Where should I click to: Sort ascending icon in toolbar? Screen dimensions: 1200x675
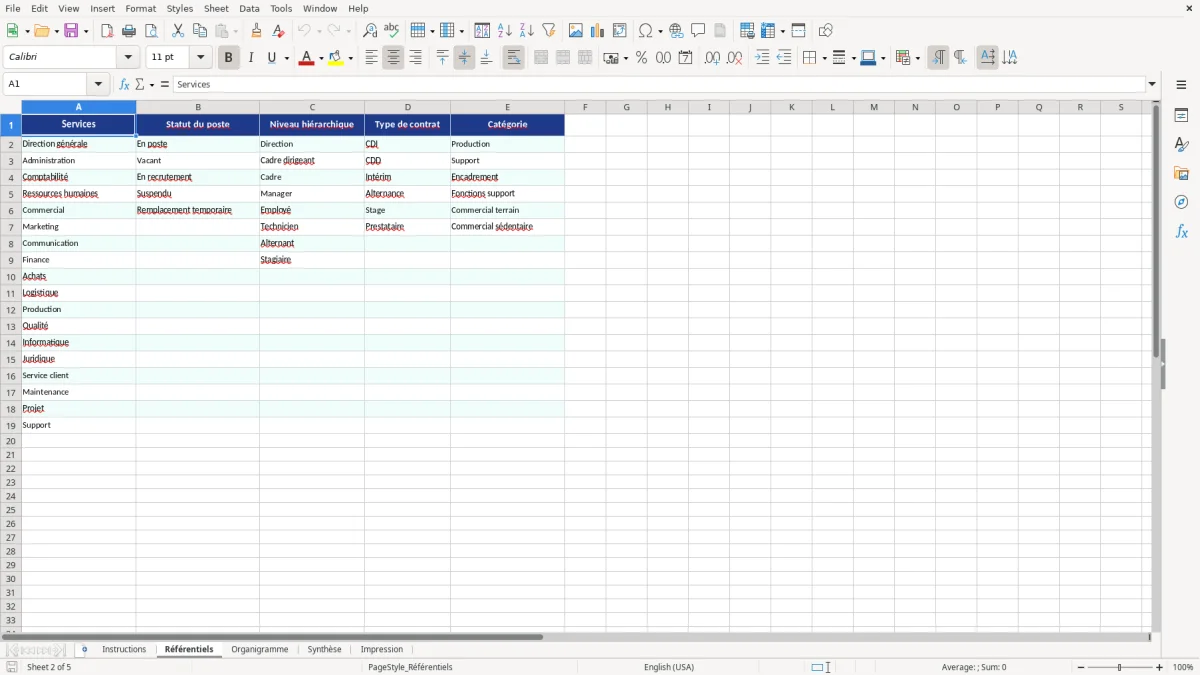(x=505, y=31)
